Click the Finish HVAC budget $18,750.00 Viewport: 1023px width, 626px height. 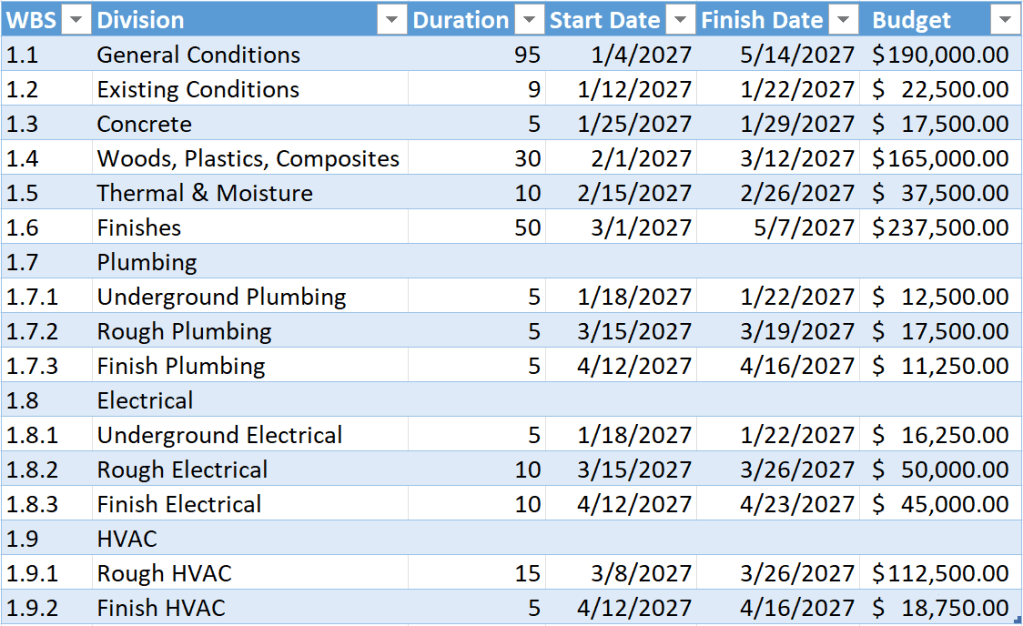pyautogui.click(x=941, y=608)
